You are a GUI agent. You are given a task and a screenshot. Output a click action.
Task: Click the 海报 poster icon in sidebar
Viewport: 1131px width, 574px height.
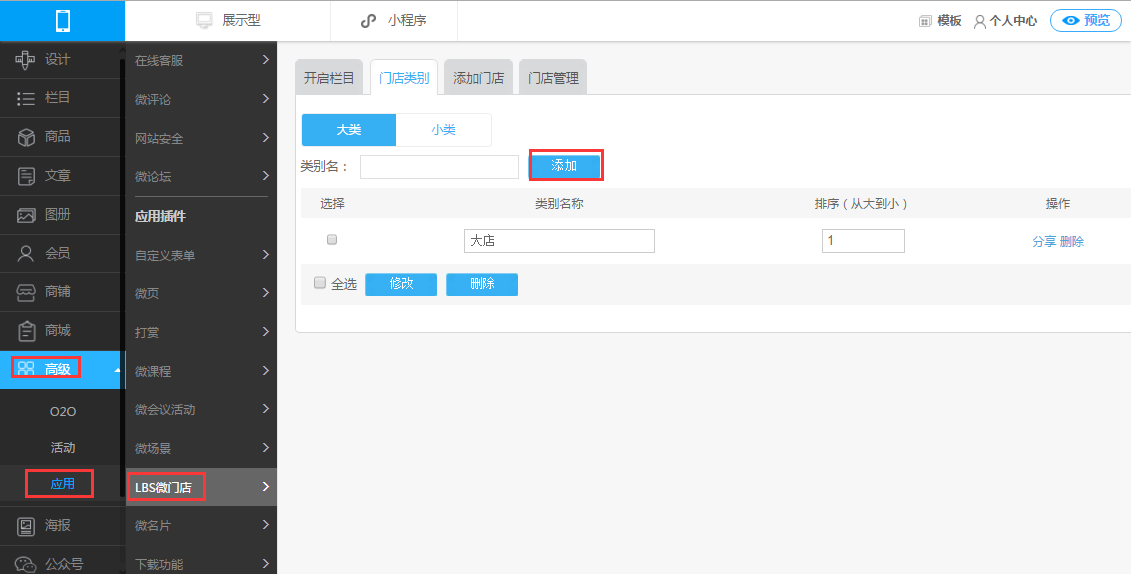pos(26,526)
